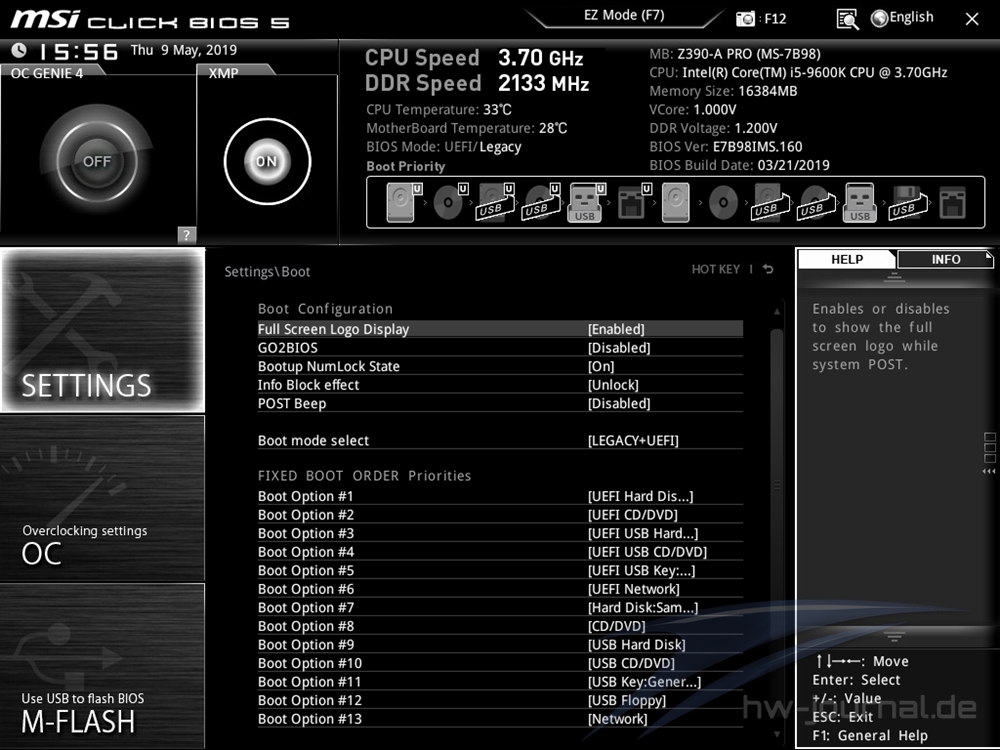
Task: Click the collapse arrows on the help panel edge
Action: [989, 471]
